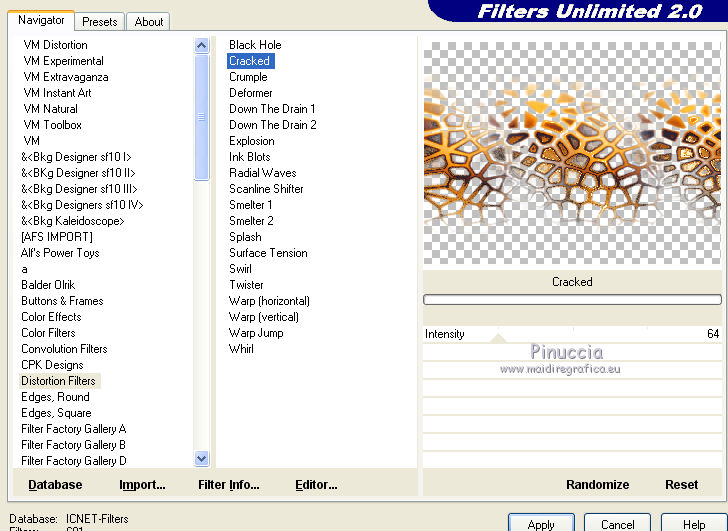The image size is (728, 531).
Task: Choose the Crumple filter
Action: tap(248, 77)
